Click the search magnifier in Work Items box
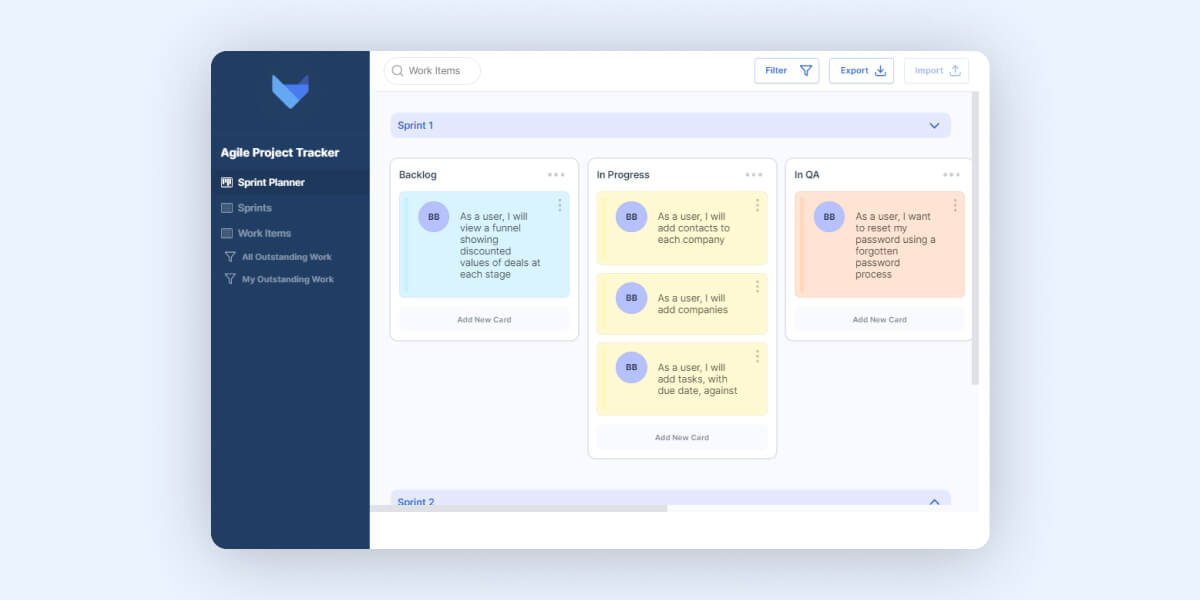 (x=397, y=71)
